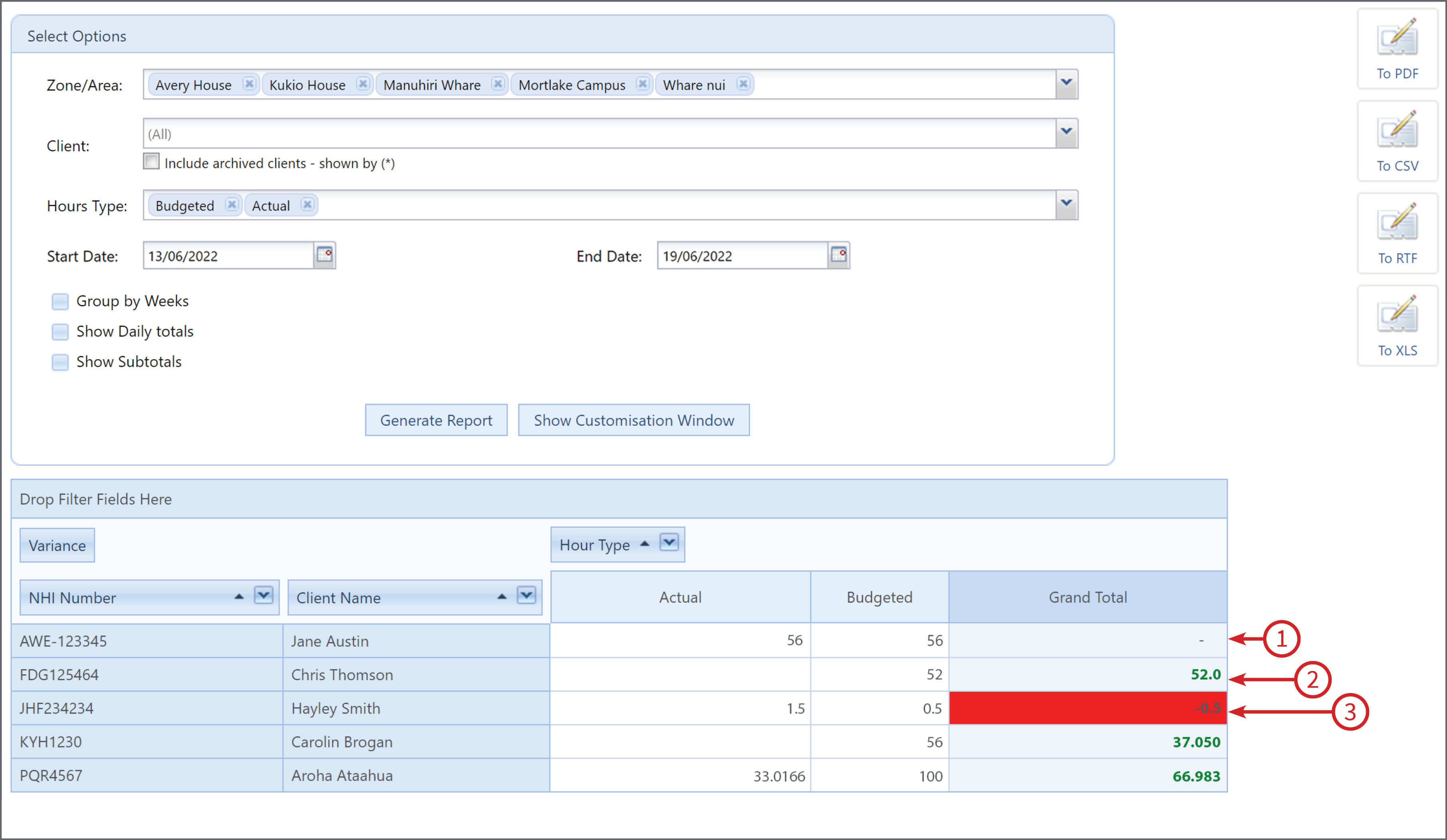This screenshot has width=1447, height=840.
Task: Click client name Aroha Ataahua
Action: 342,776
